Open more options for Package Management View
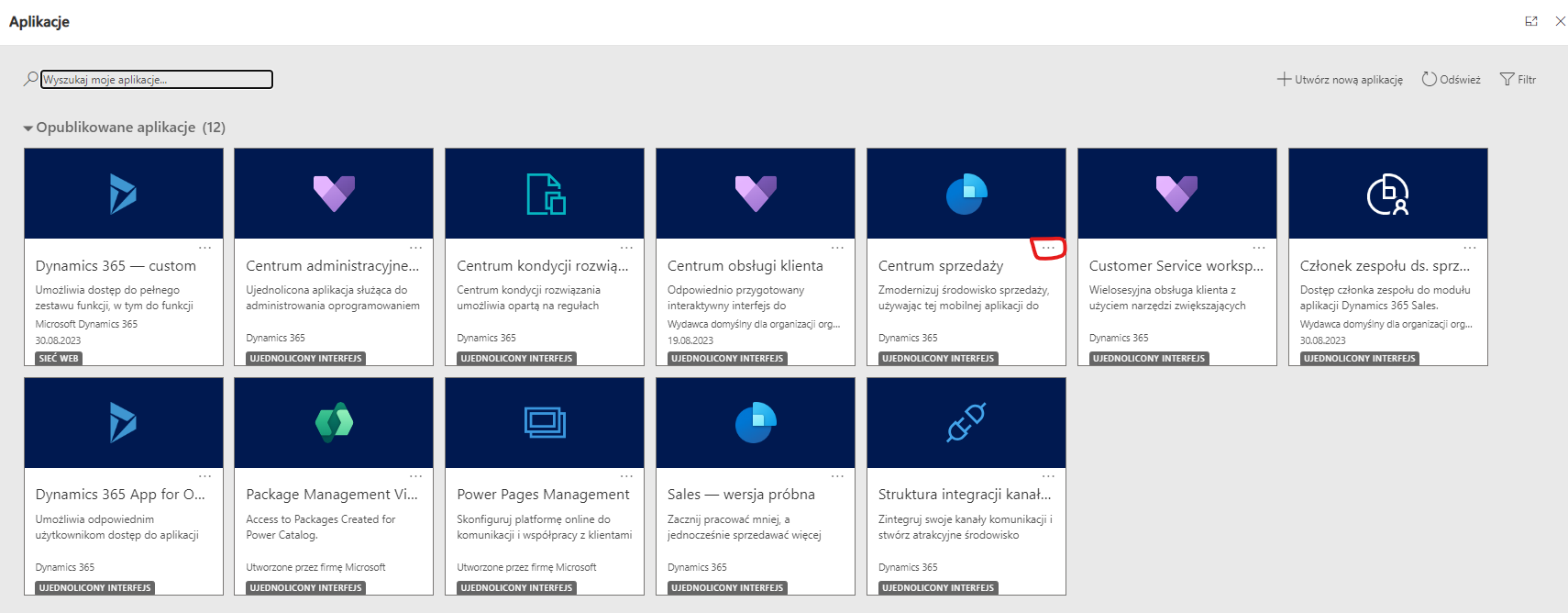 point(416,476)
